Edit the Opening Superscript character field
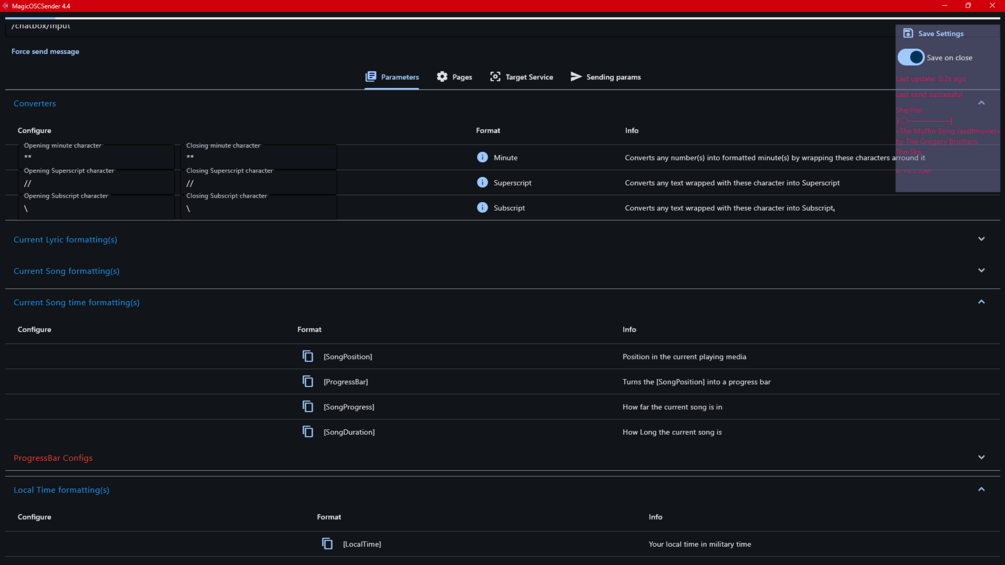Image resolution: width=1005 pixels, height=565 pixels. click(x=96, y=182)
